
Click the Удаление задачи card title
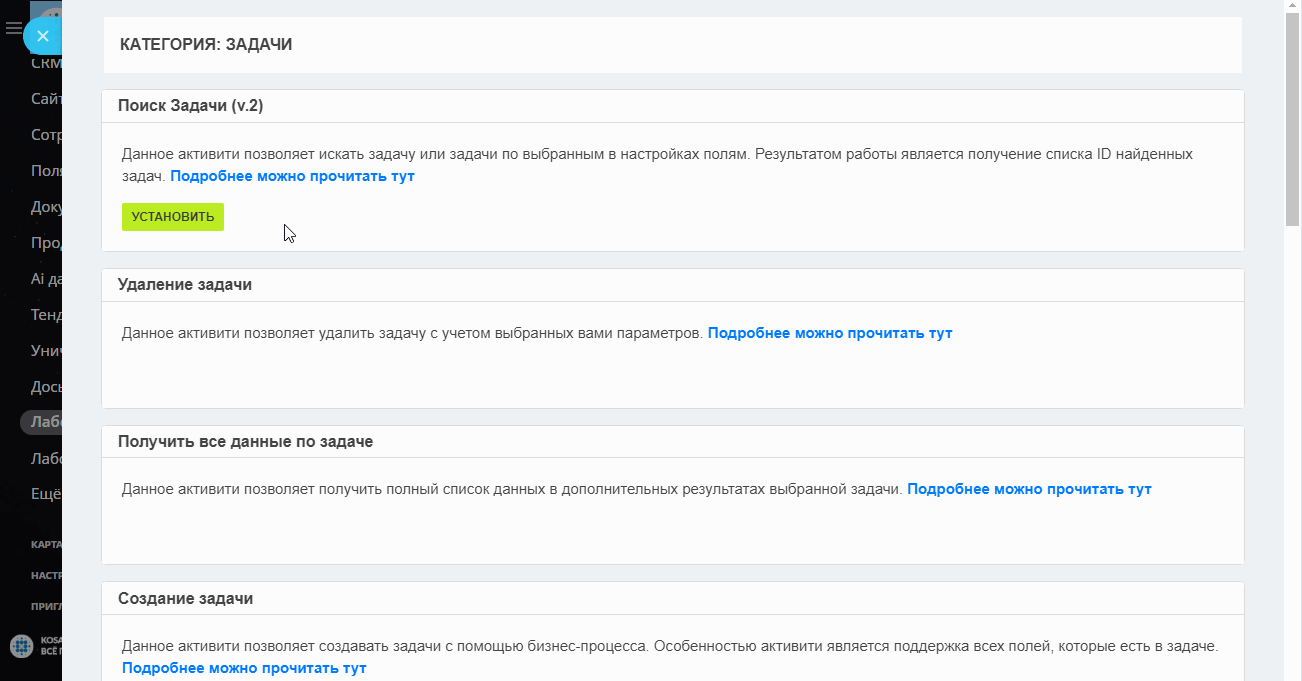pyautogui.click(x=185, y=284)
